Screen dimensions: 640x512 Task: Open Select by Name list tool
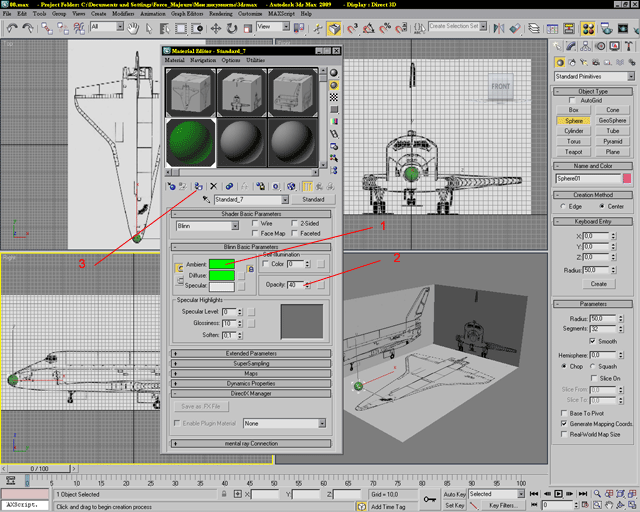pos(164,28)
